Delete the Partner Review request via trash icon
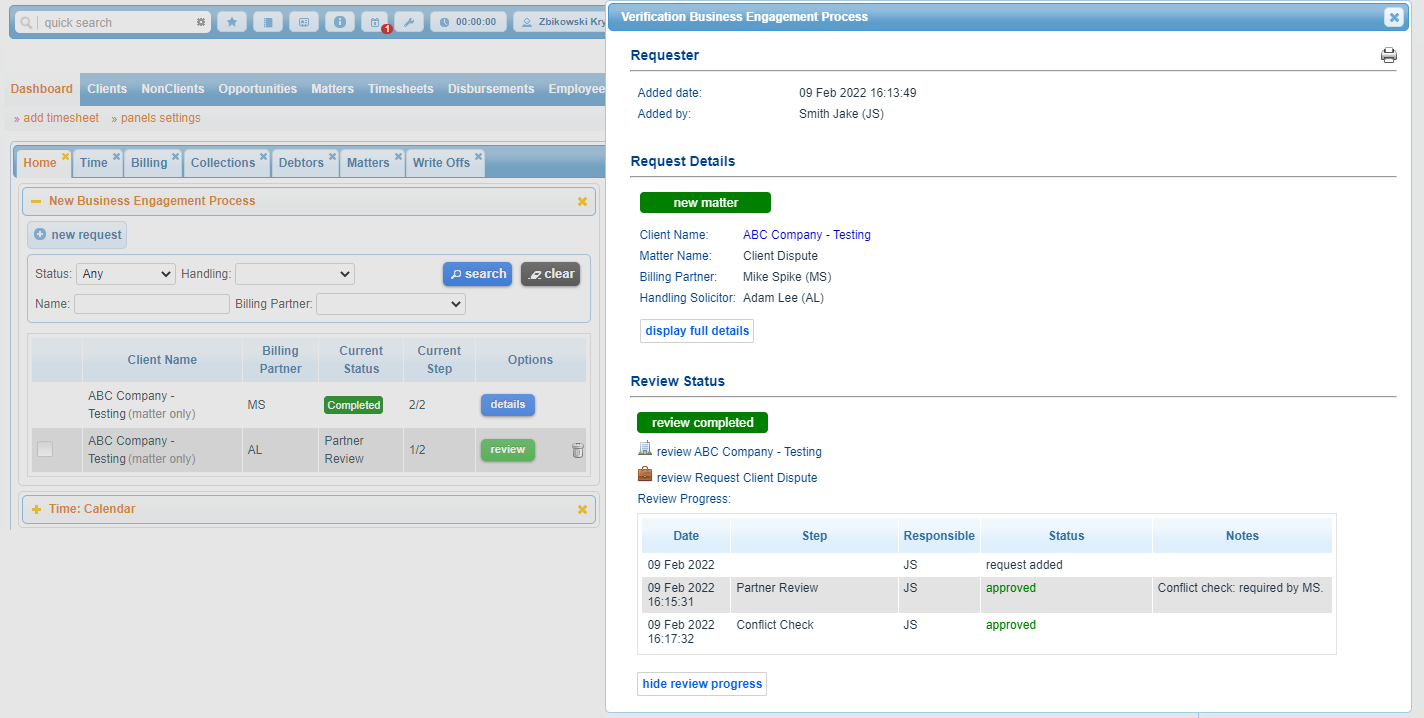The height and width of the screenshot is (718, 1424). (577, 451)
